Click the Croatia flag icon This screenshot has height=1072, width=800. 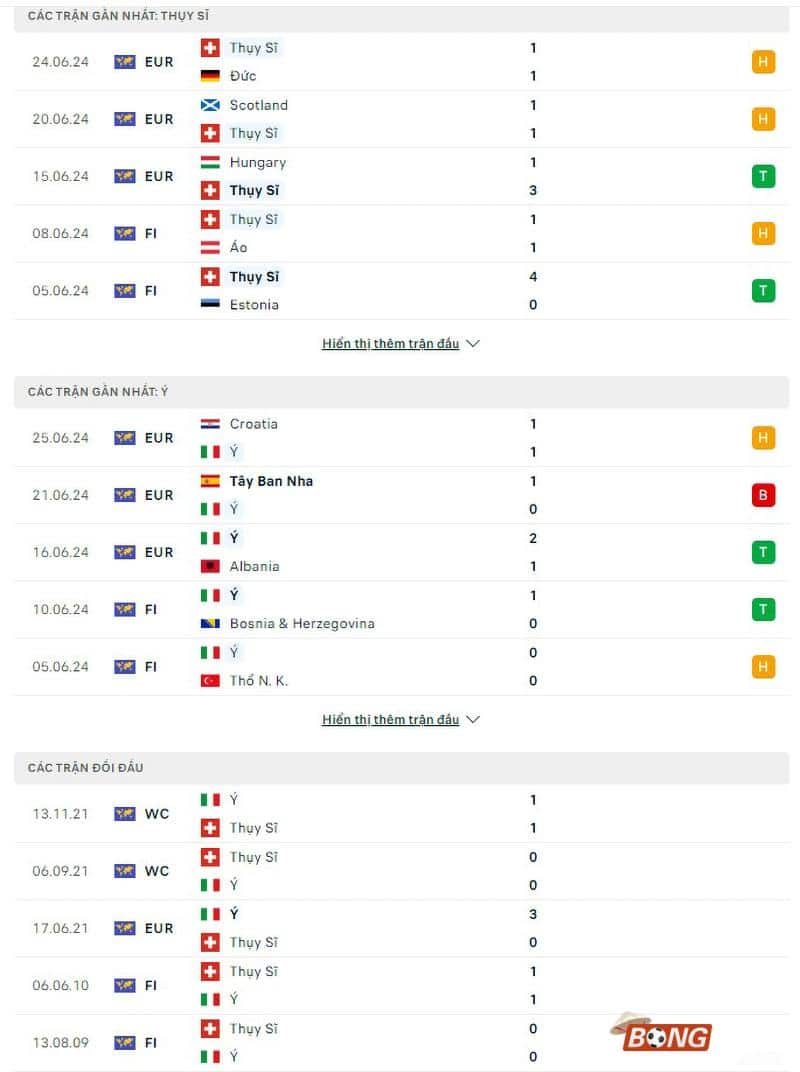pos(210,424)
